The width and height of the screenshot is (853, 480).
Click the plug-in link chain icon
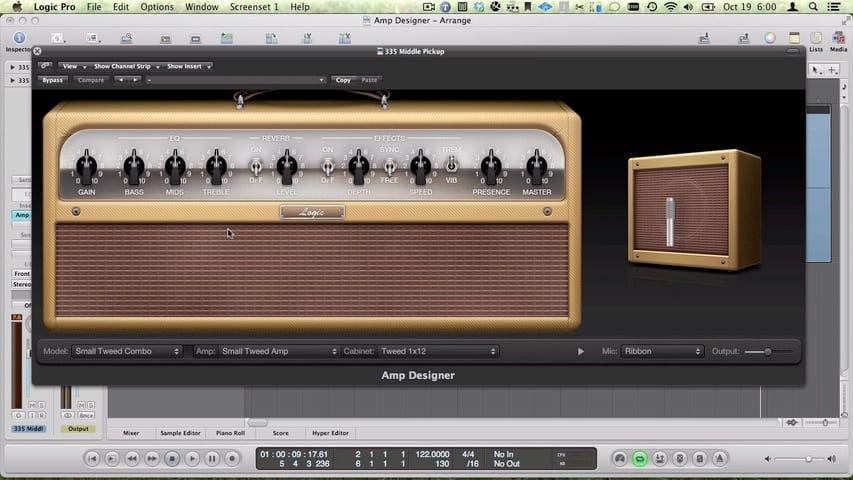point(46,66)
